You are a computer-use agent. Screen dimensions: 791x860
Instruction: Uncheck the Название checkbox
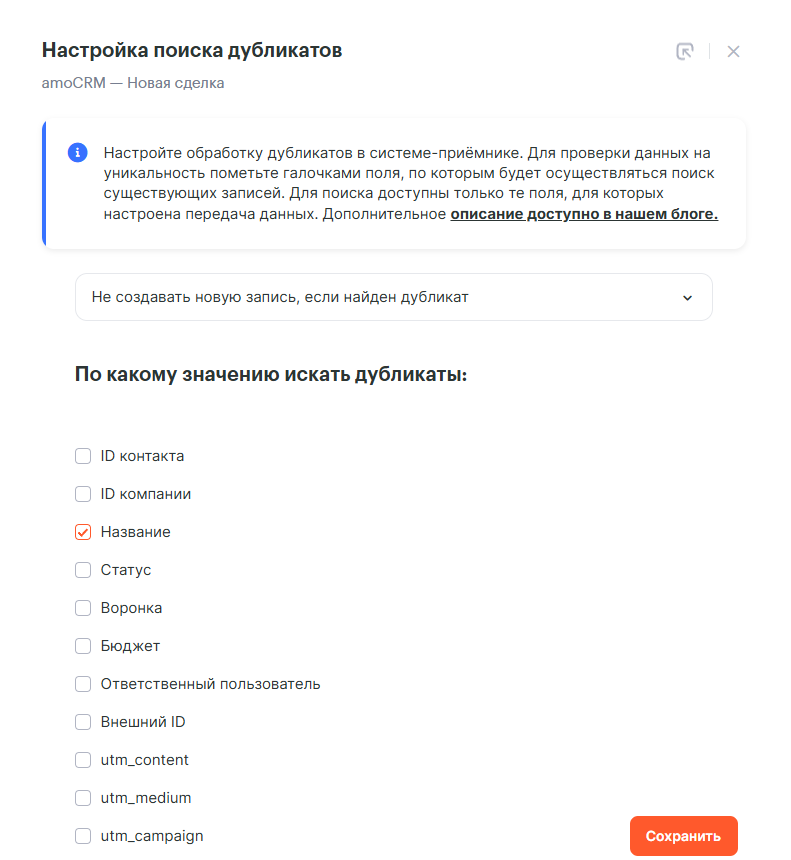click(83, 532)
